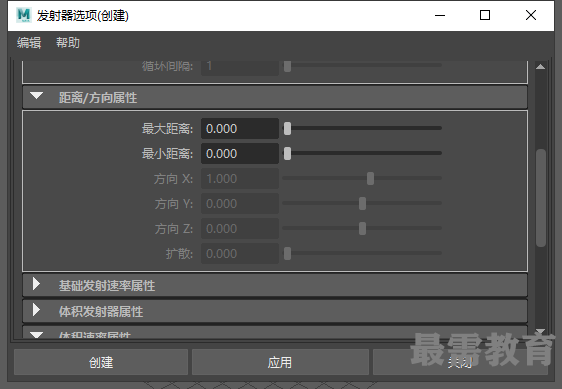Click the Maya app icon in title bar
This screenshot has width=562, height=389.
[x=24, y=15]
